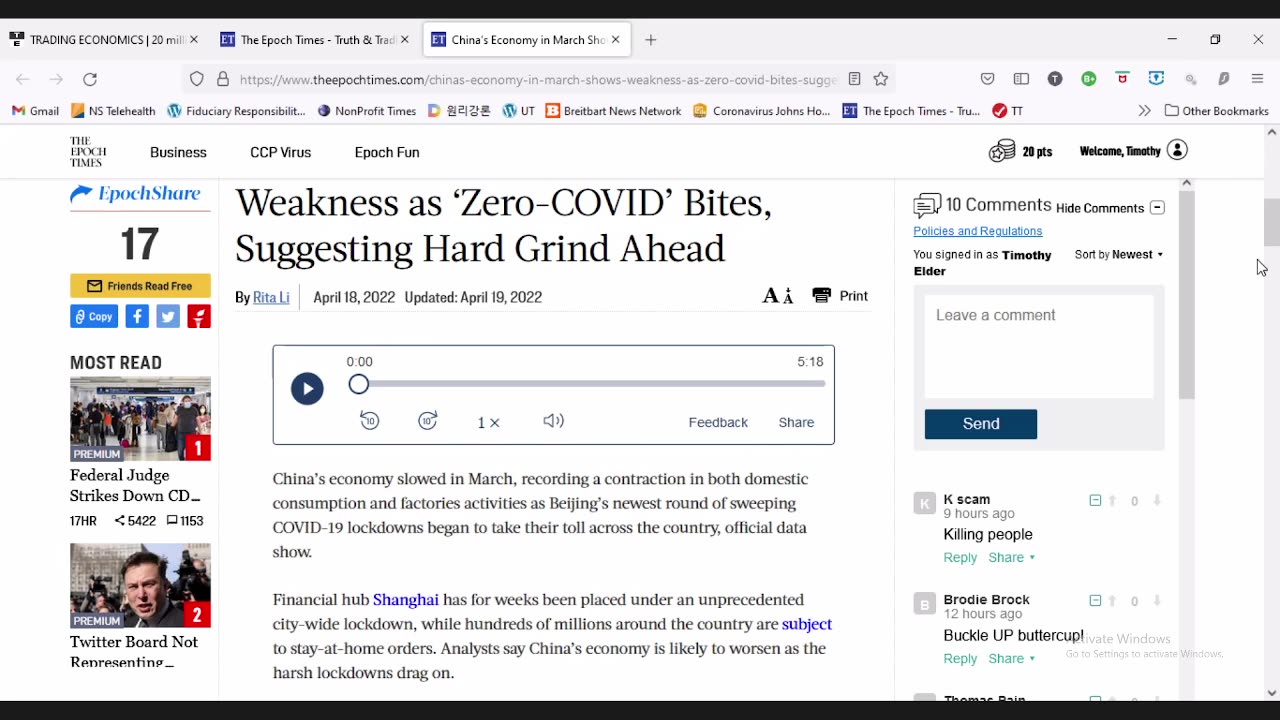Skip audio forward ten seconds
This screenshot has width=1280, height=720.
coord(428,421)
